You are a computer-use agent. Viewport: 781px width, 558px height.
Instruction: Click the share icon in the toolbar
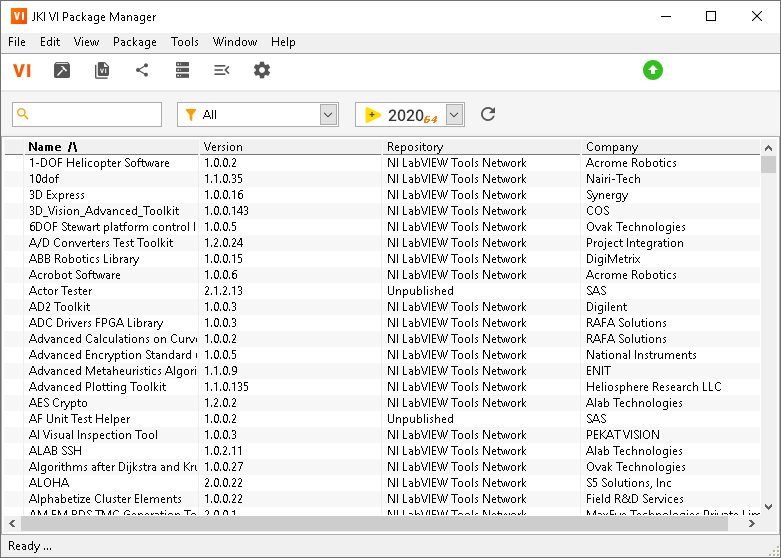142,70
